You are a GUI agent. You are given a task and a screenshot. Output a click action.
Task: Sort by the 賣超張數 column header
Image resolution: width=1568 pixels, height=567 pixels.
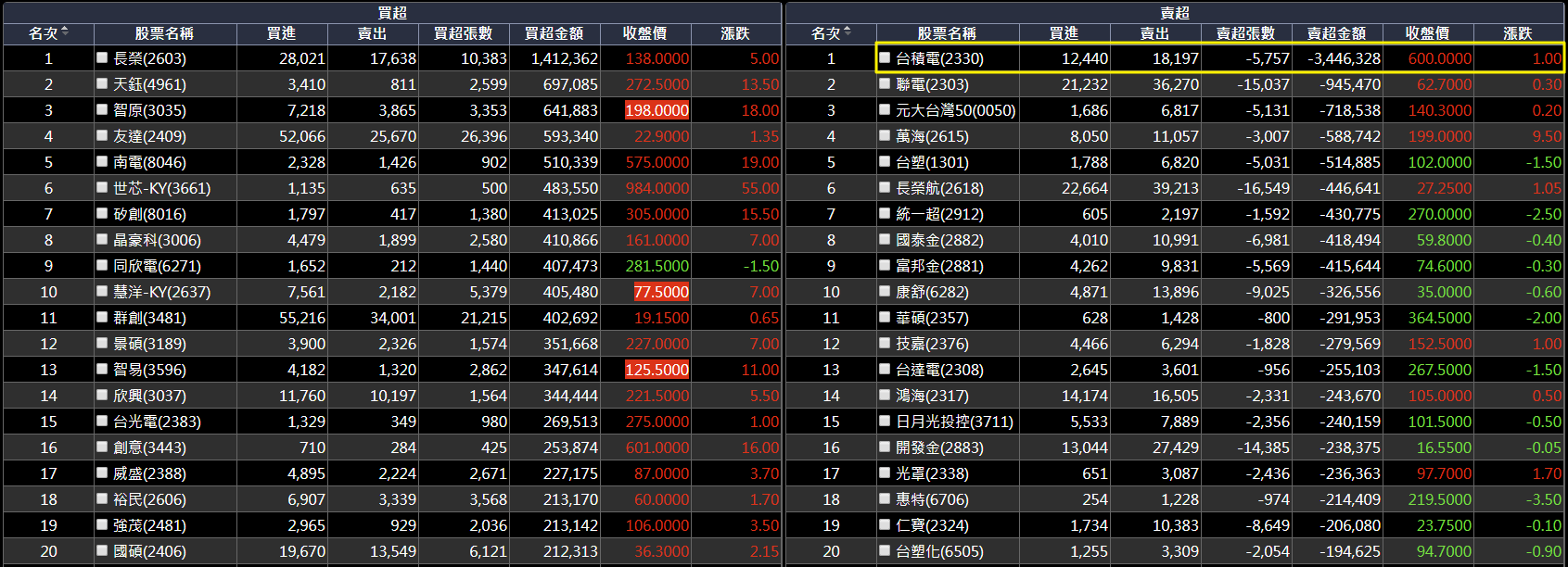(x=1246, y=33)
